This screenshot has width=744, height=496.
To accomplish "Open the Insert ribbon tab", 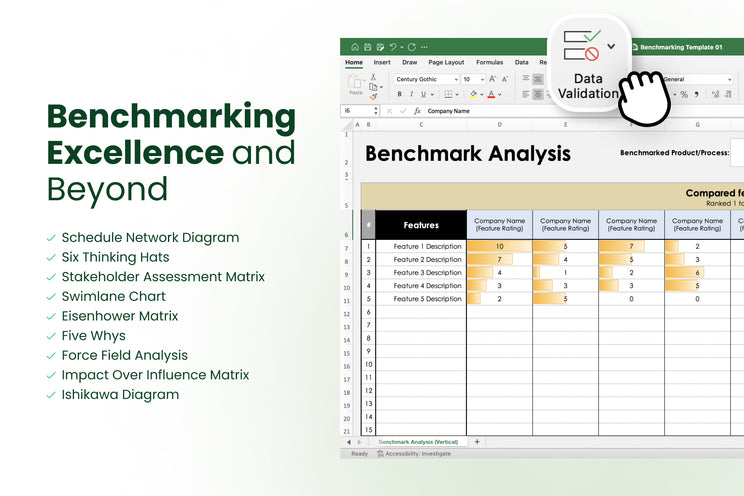I will [382, 62].
